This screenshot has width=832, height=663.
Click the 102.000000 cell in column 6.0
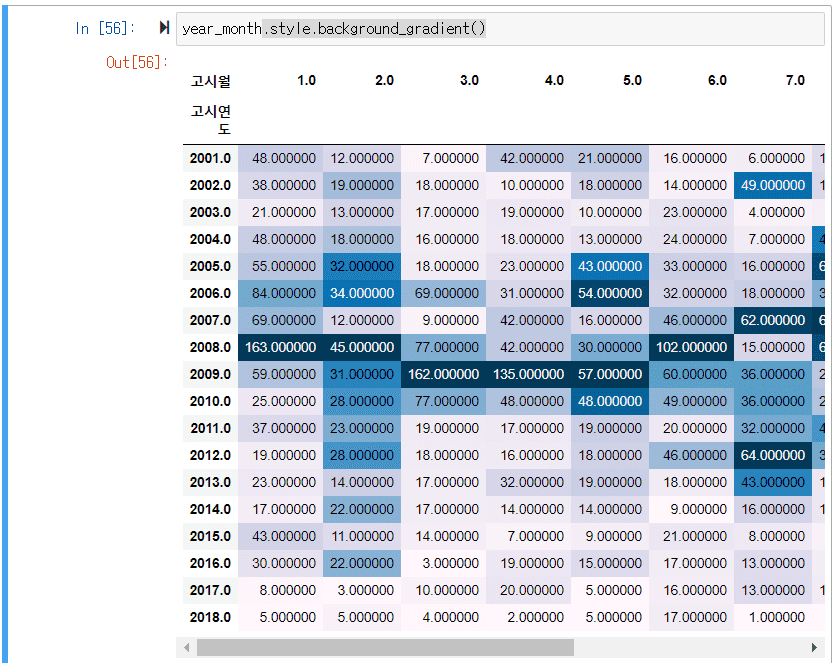[x=691, y=347]
